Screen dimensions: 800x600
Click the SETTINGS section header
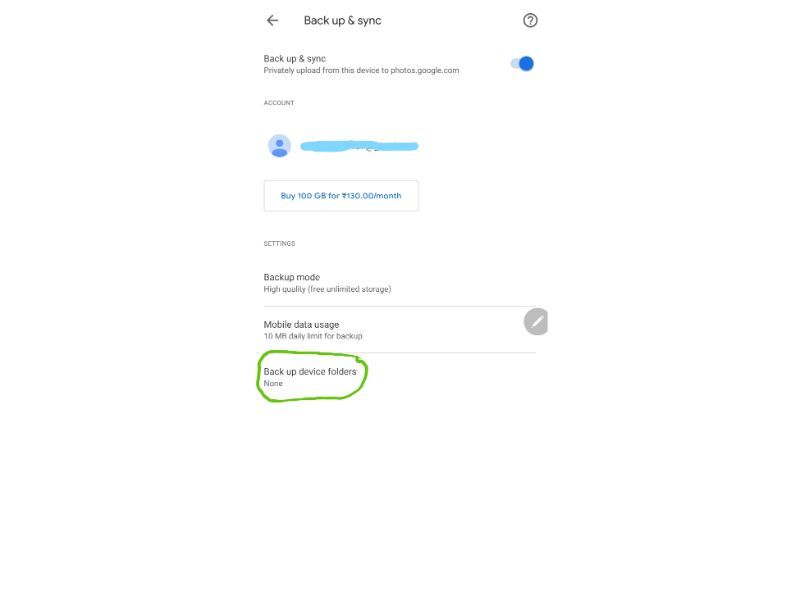[x=279, y=243]
